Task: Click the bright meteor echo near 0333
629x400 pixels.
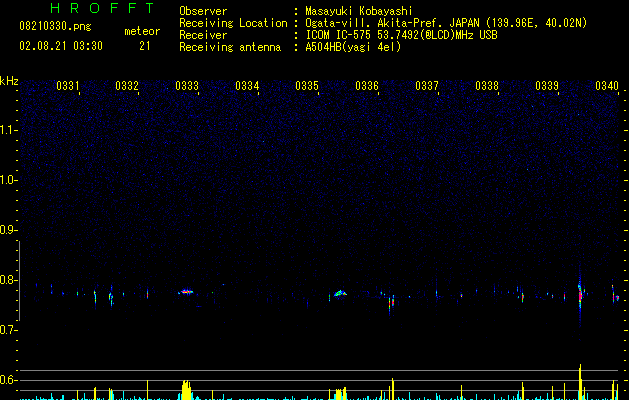Action: click(x=186, y=292)
